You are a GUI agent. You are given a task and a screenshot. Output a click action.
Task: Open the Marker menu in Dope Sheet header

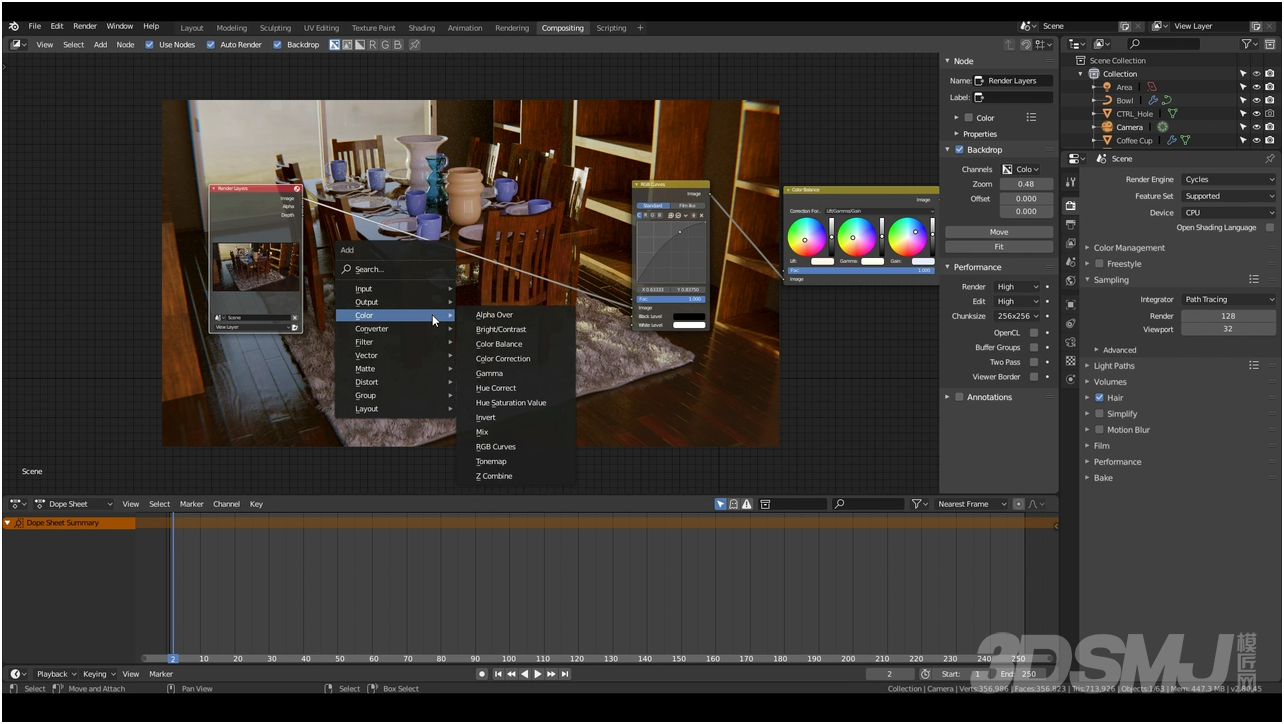191,504
